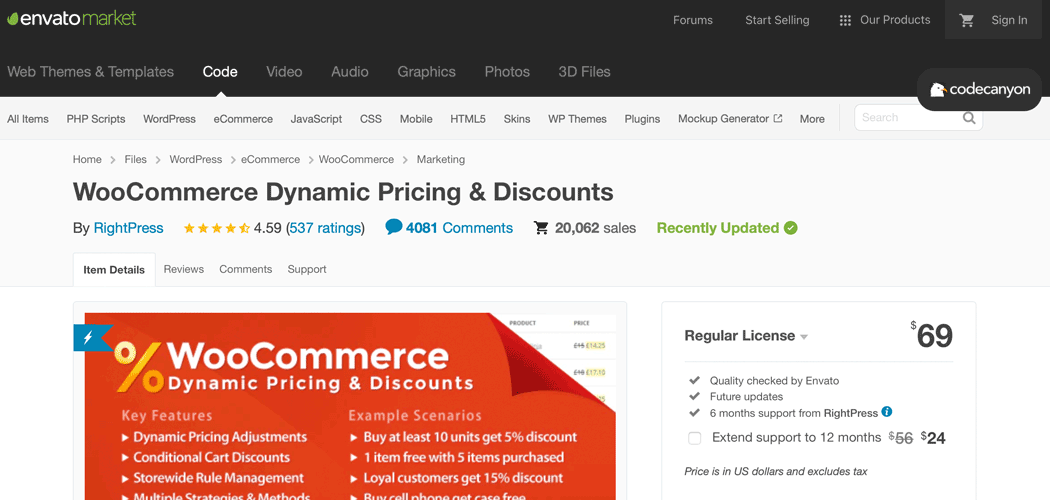Select WordPress in subnavigation bar
This screenshot has width=1050, height=500.
[169, 119]
